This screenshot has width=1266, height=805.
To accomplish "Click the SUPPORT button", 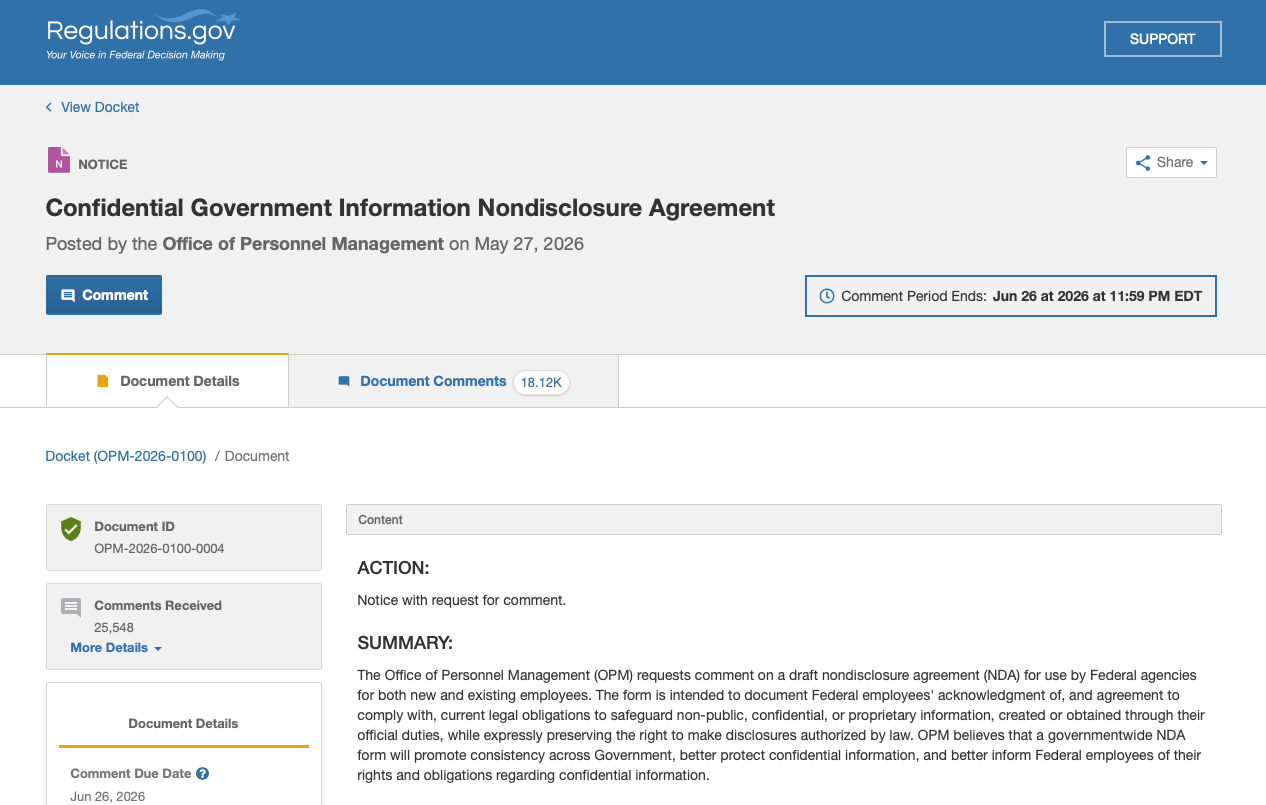I will pos(1162,39).
